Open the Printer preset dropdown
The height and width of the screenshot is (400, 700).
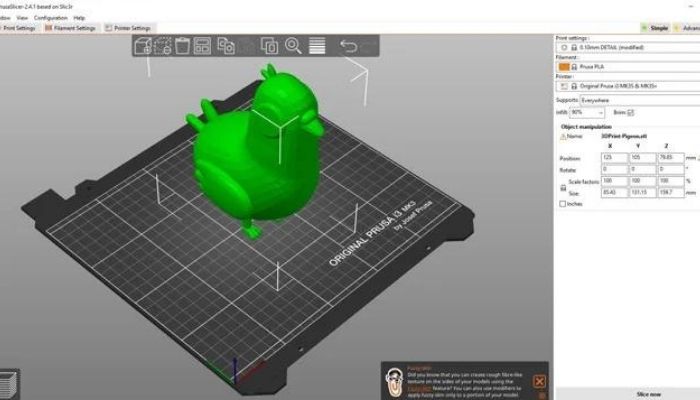point(628,86)
